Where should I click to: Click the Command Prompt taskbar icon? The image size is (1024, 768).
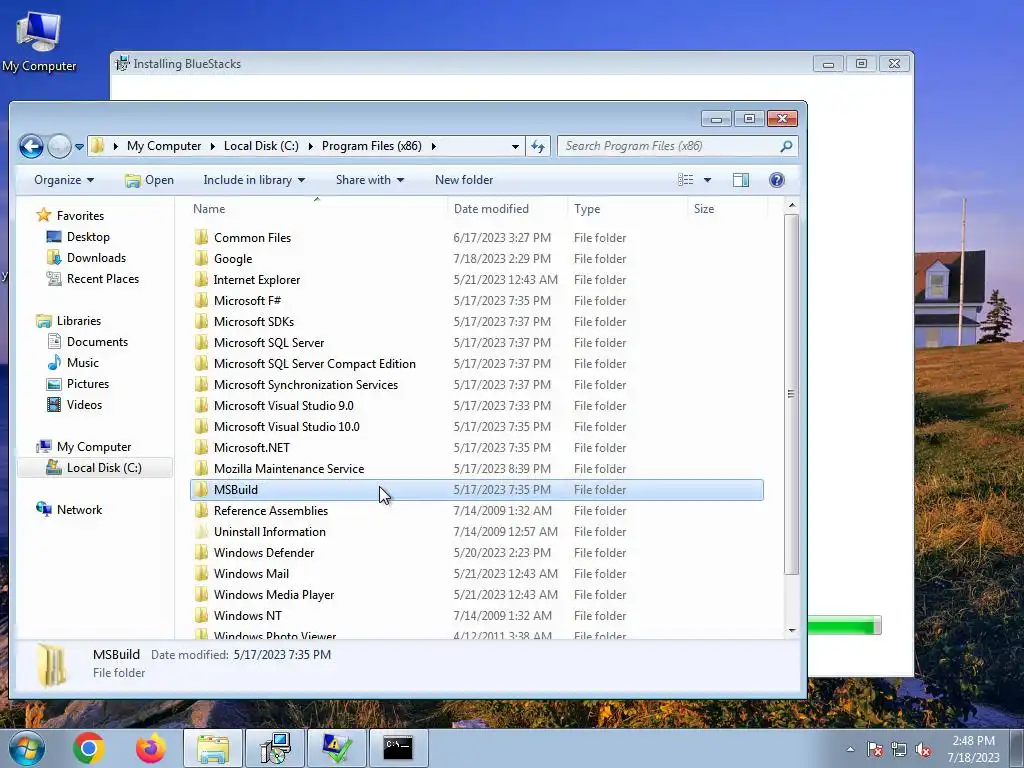[398, 748]
